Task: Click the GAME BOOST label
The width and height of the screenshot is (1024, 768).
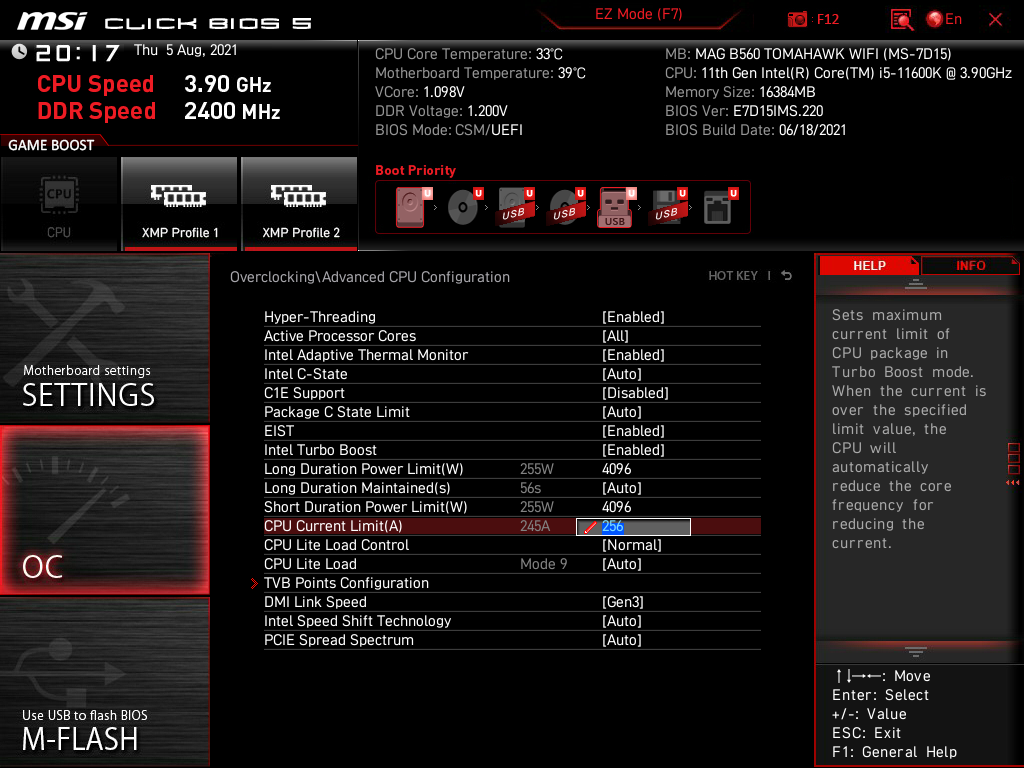Action: click(x=51, y=145)
